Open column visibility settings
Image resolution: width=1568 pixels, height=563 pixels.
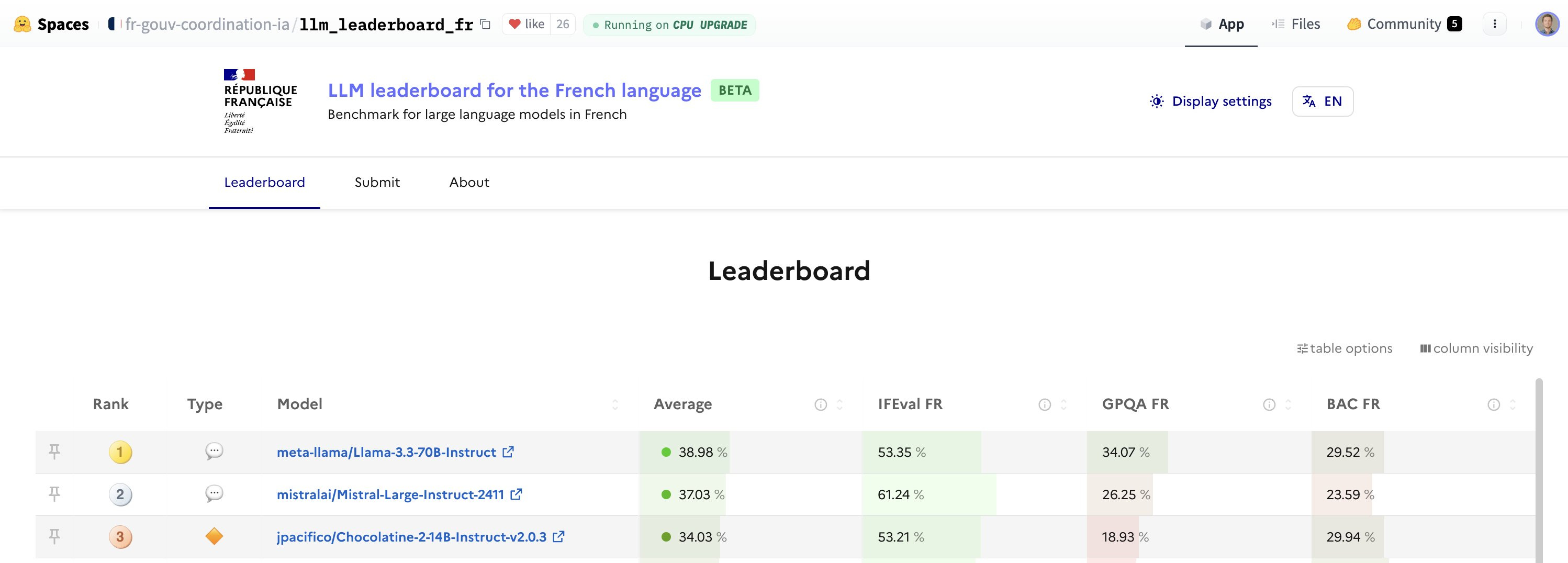click(x=1476, y=348)
